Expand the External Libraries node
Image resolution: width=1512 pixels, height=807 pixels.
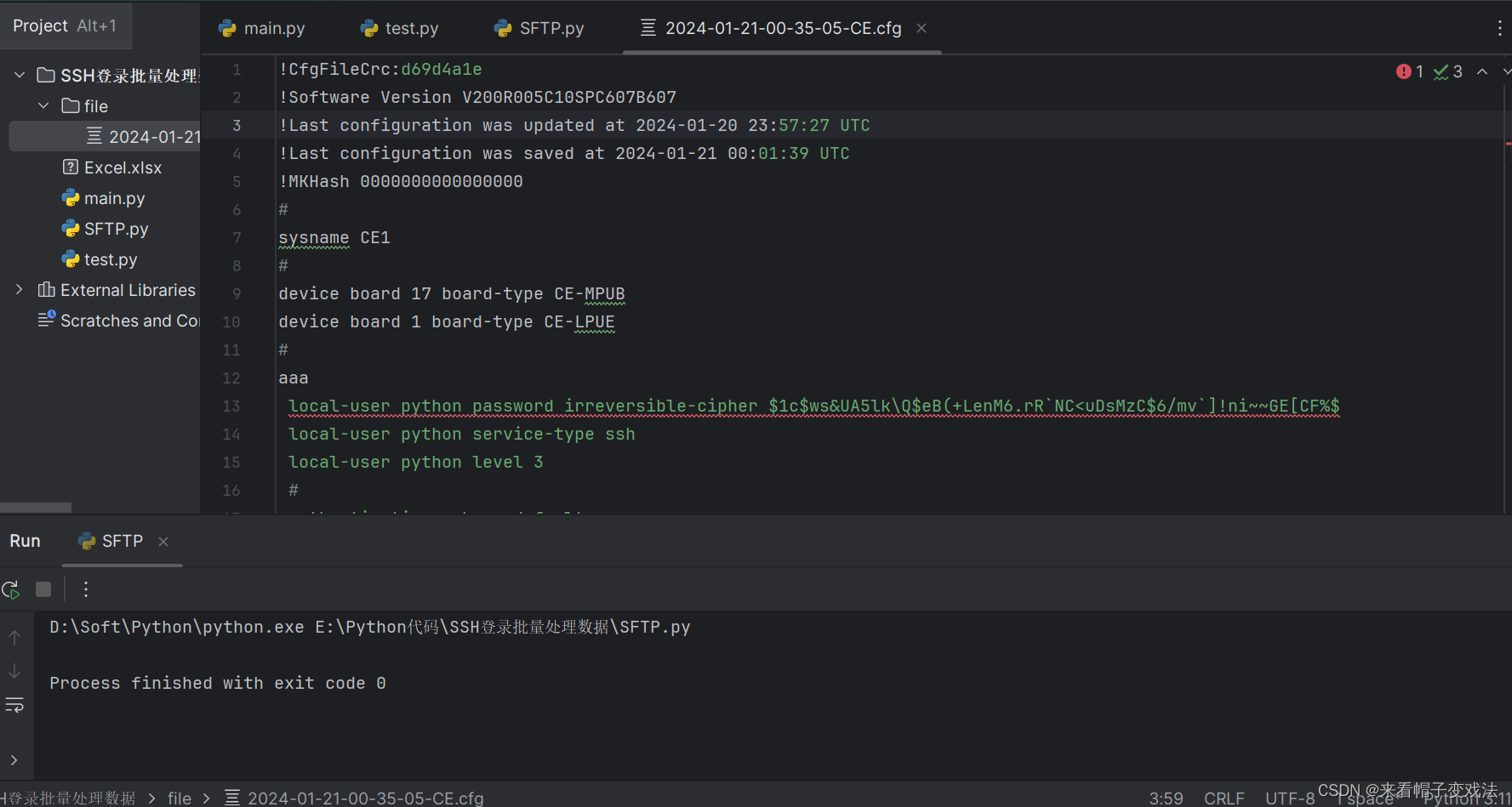tap(19, 289)
